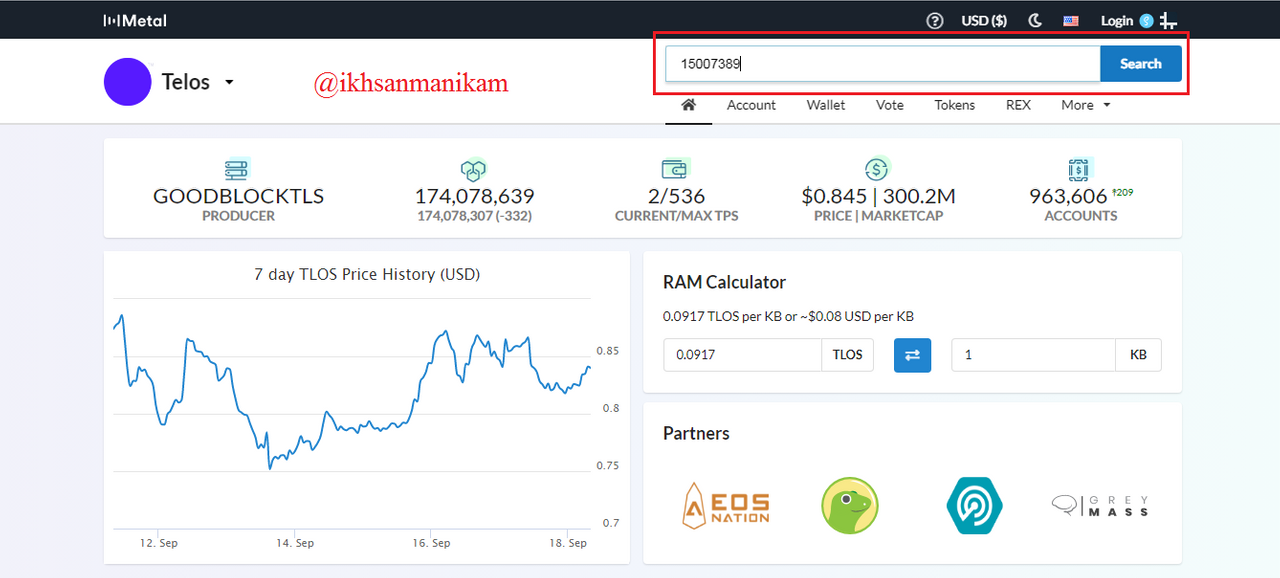Viewport: 1280px width, 578px height.
Task: Click the 14. Sep date axis label
Action: click(x=293, y=543)
